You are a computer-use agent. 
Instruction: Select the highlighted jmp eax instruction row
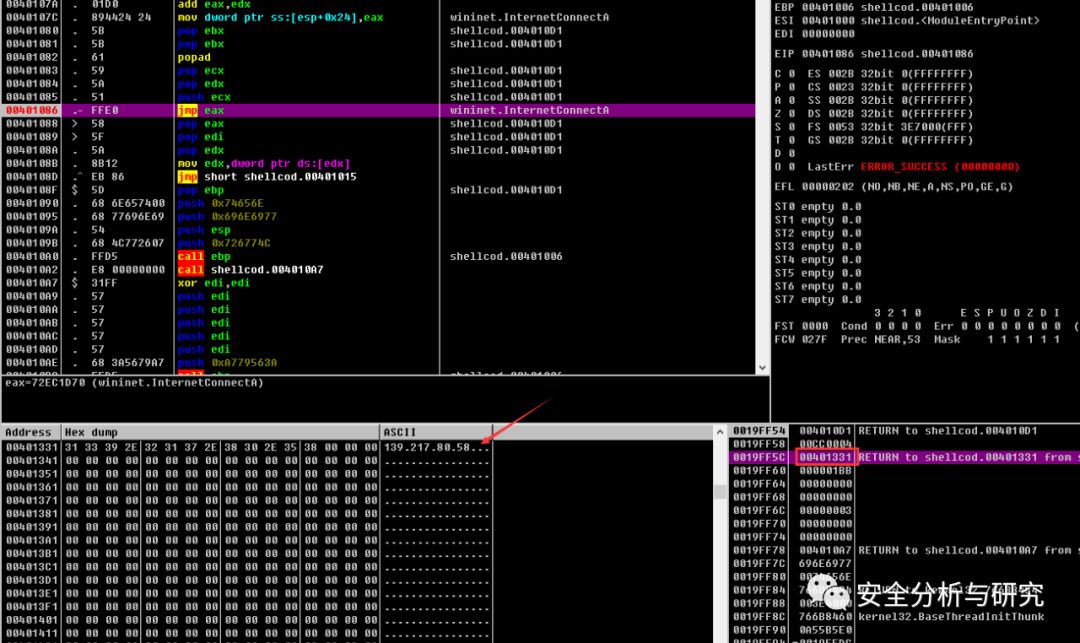tap(377, 110)
